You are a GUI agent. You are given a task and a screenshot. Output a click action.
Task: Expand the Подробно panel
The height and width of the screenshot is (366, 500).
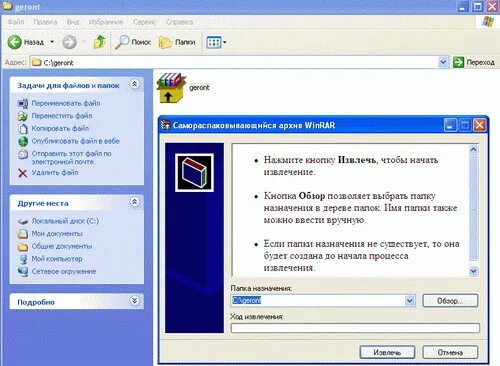134,301
